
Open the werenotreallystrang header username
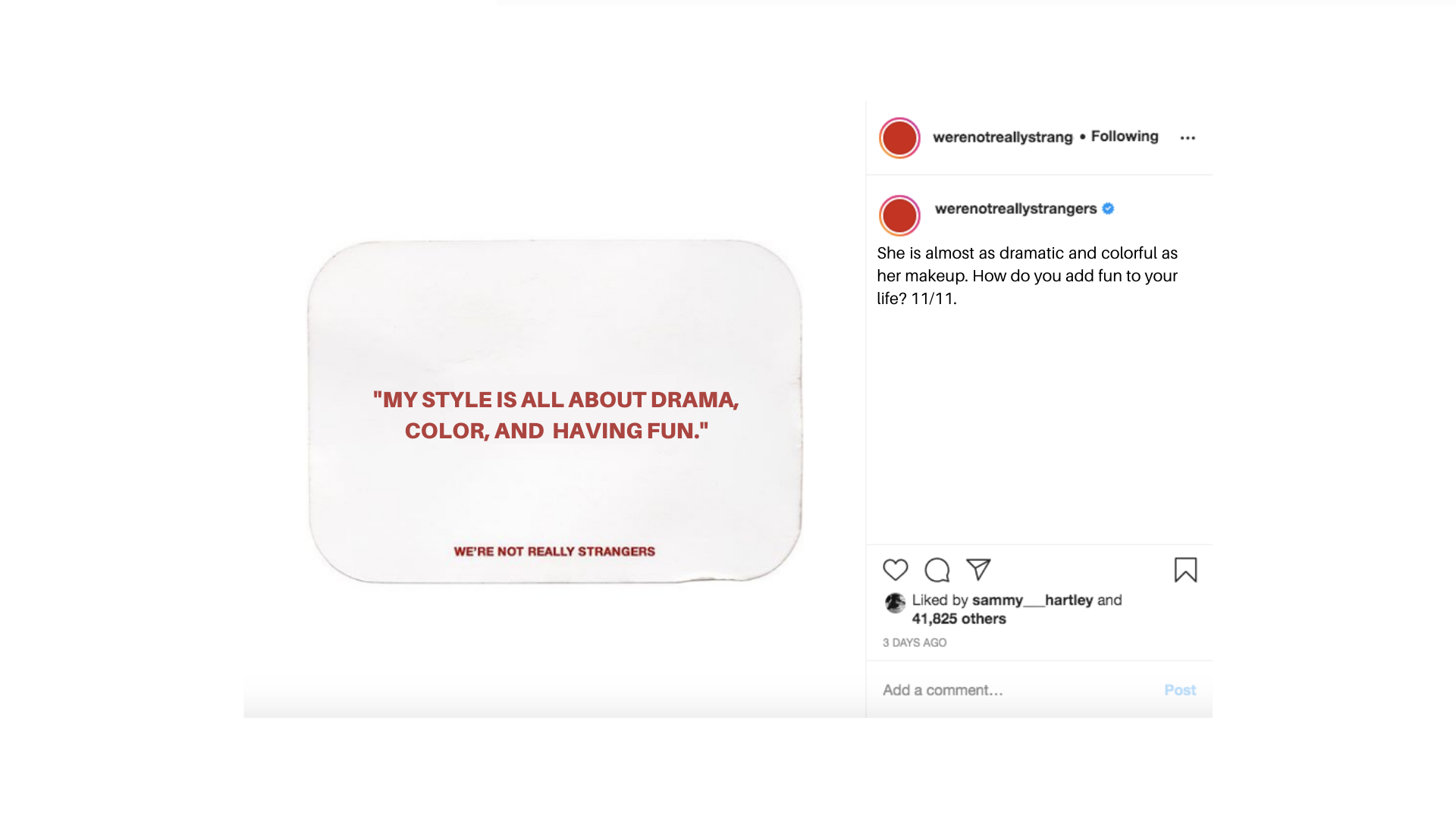(x=1003, y=137)
